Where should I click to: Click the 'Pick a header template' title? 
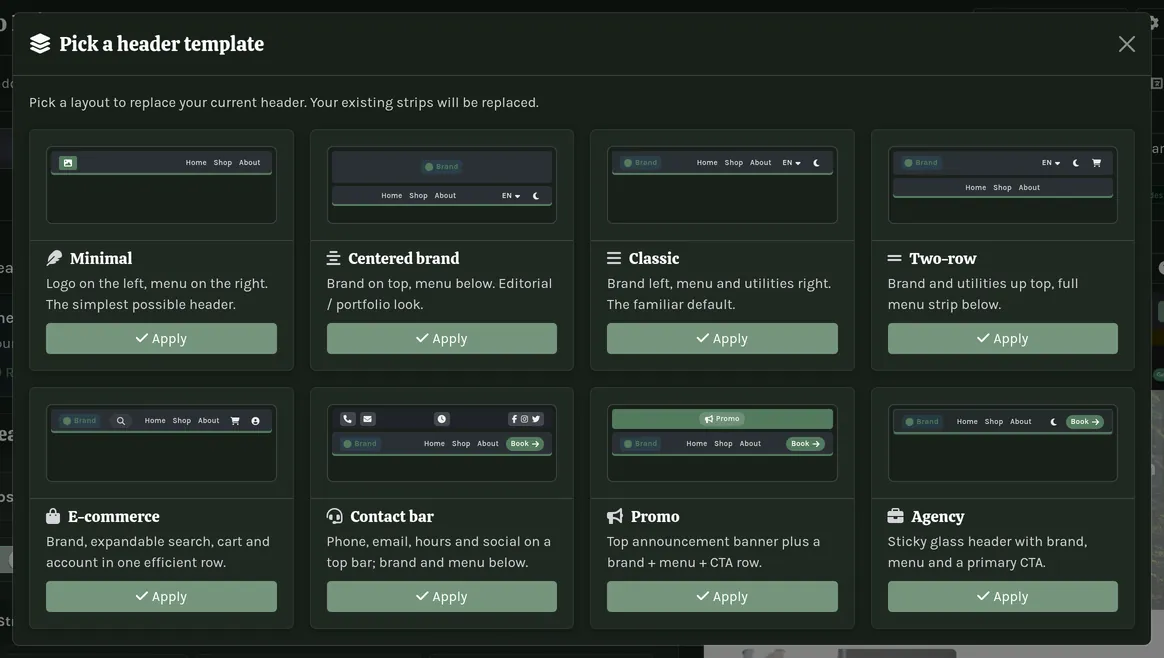coord(161,44)
